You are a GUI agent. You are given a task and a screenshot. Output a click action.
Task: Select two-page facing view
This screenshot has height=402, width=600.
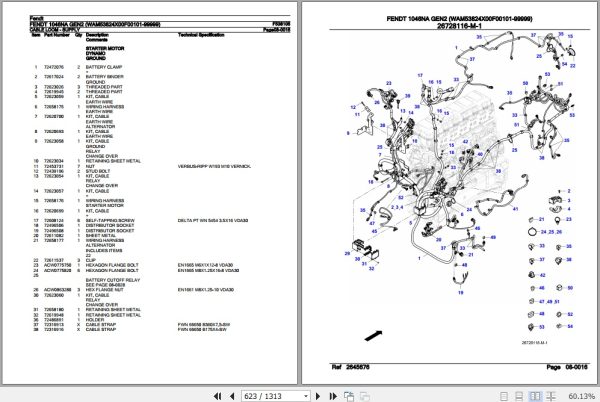coord(535,396)
